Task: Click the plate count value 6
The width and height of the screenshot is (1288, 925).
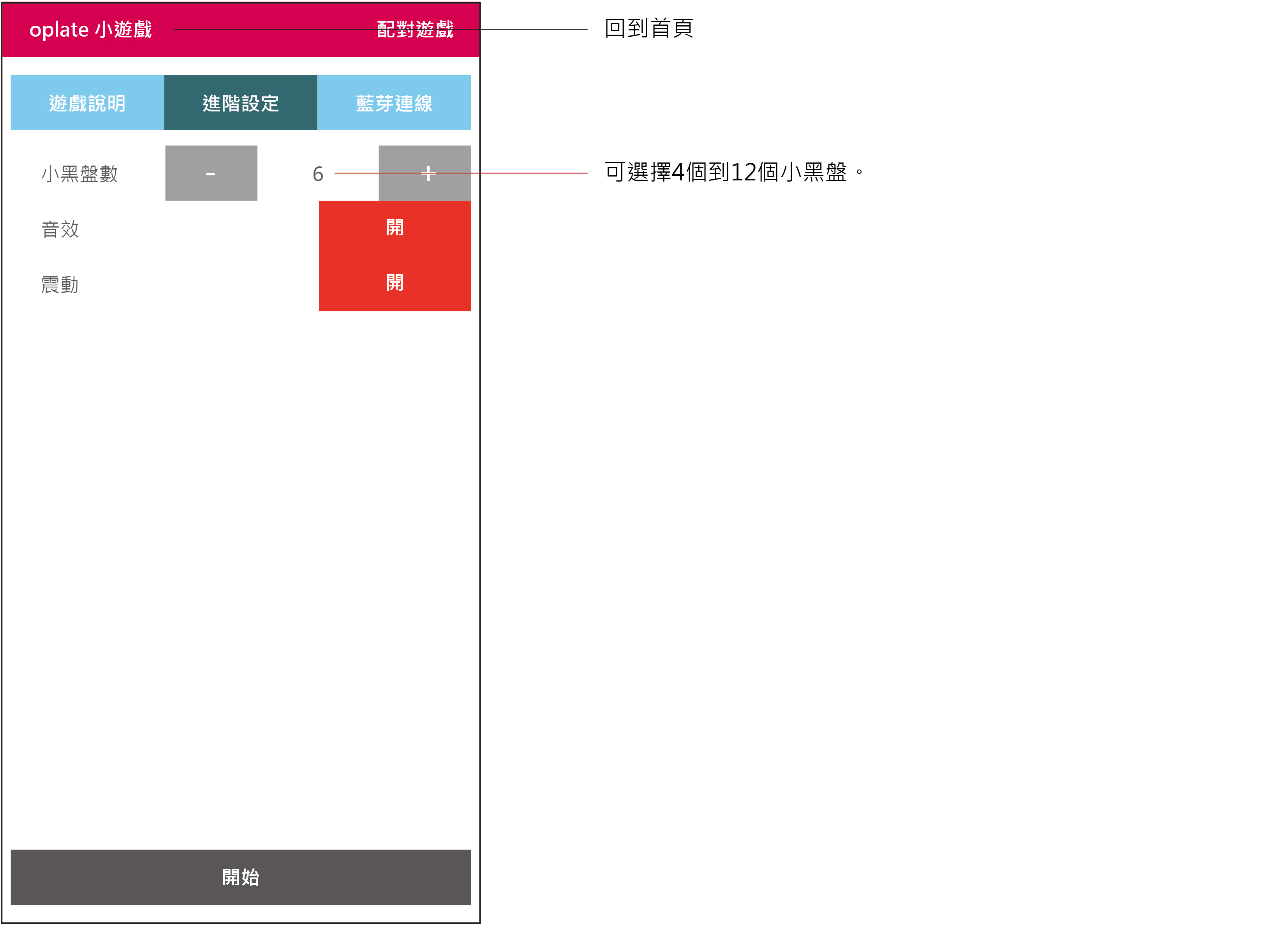Action: click(317, 174)
